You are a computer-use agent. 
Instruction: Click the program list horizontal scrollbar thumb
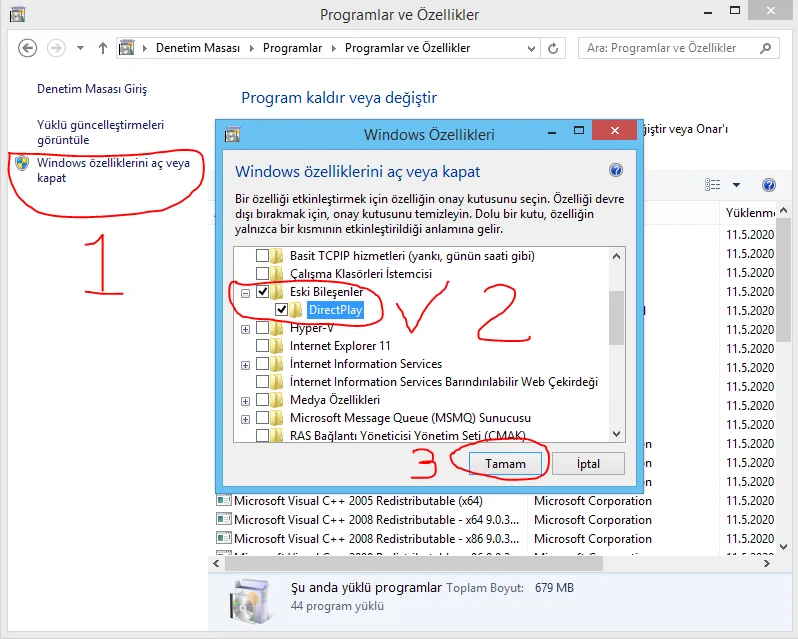coord(414,563)
